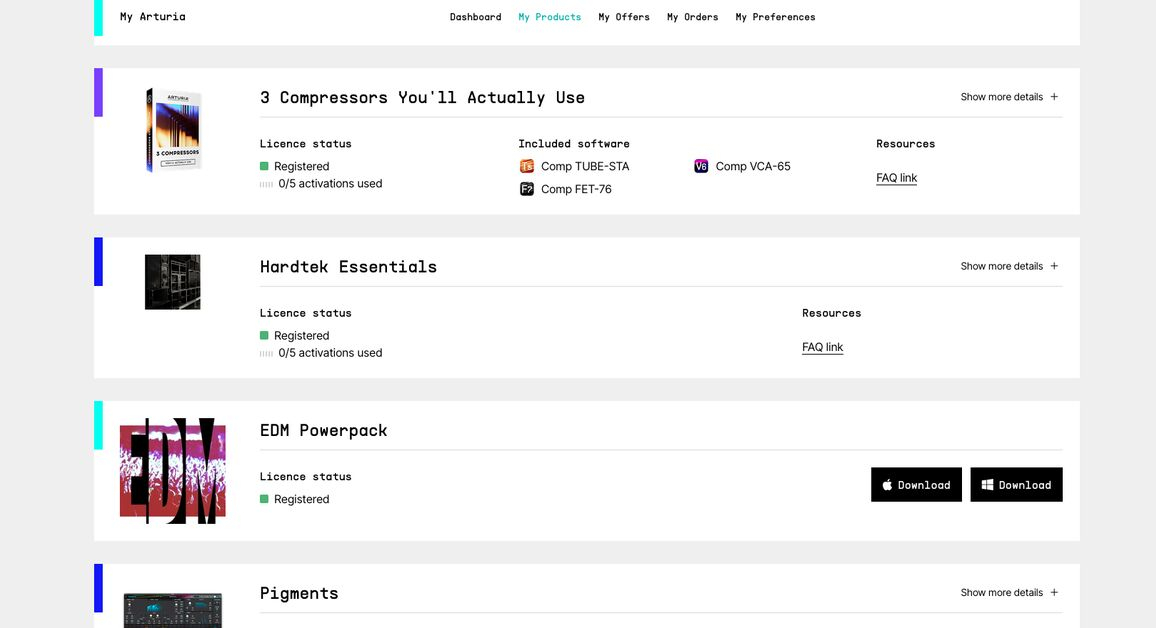Open FAQ link for 3 Compressors
This screenshot has width=1156, height=628.
coord(896,178)
